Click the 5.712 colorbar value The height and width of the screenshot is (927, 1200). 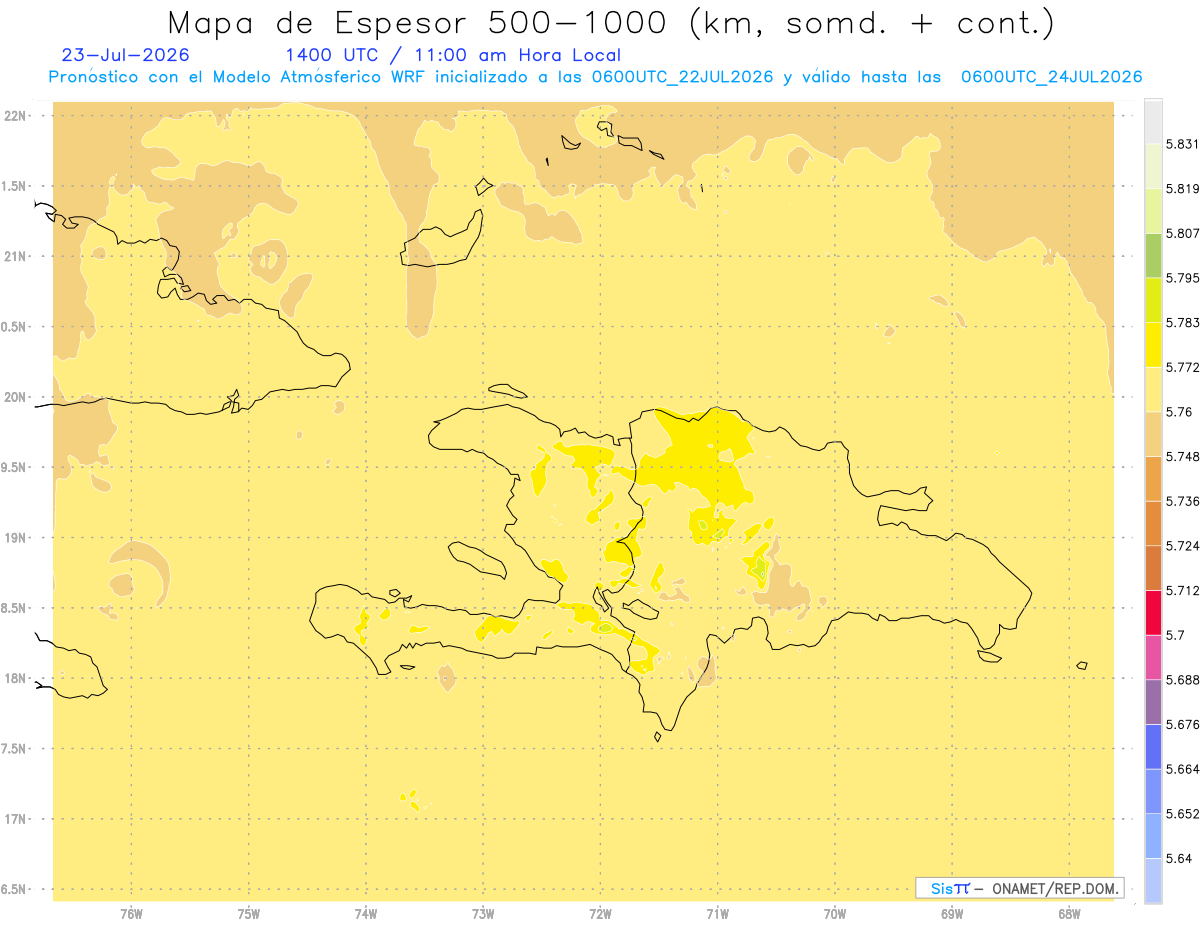coord(1183,591)
